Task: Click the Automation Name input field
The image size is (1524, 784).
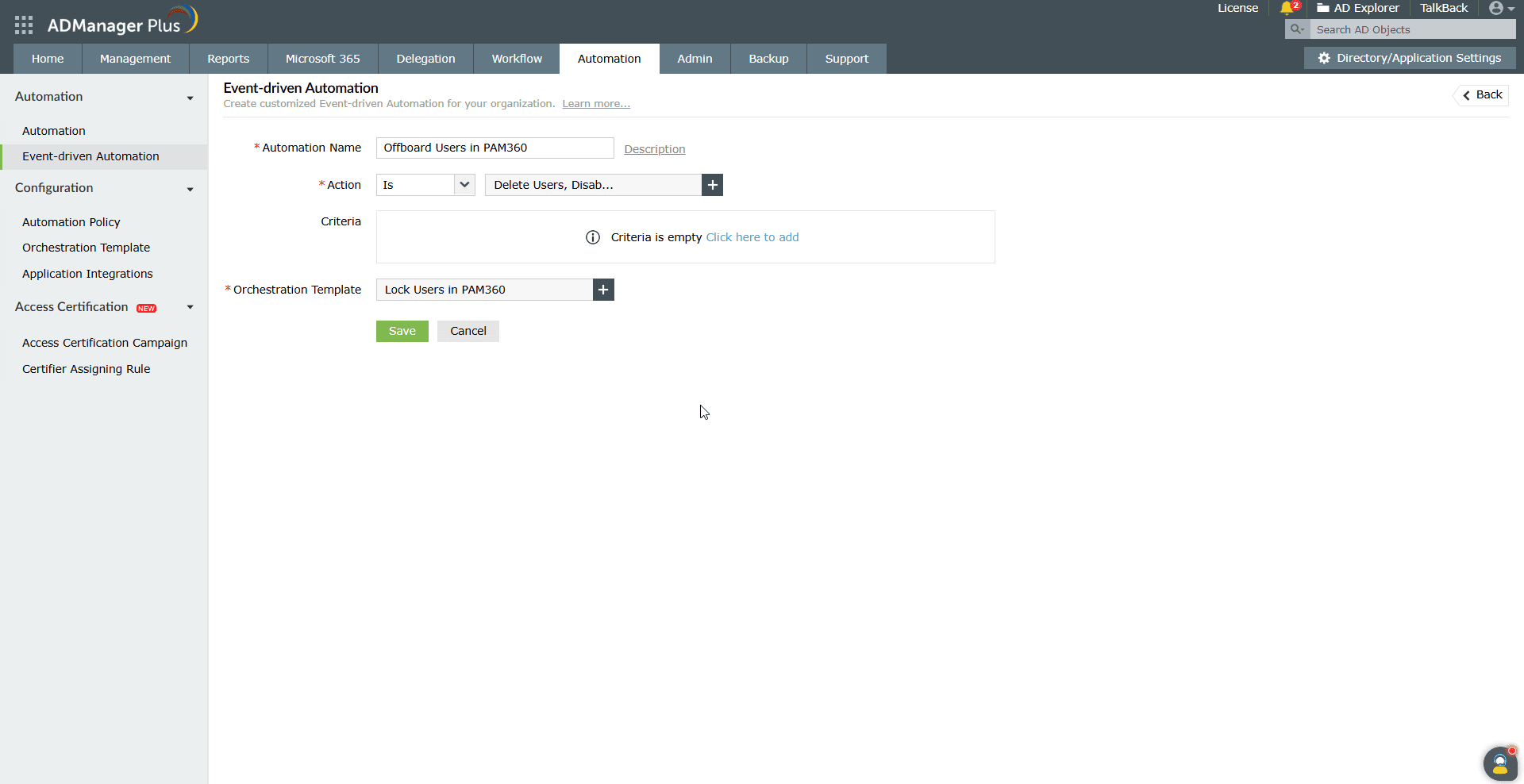Action: point(495,148)
